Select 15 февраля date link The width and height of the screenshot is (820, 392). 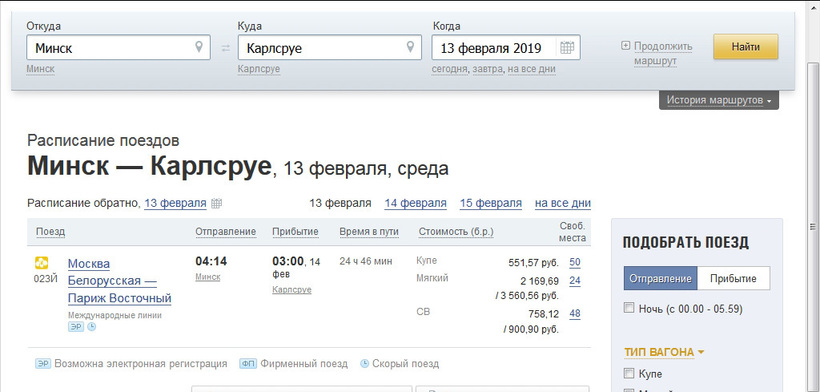pyautogui.click(x=491, y=203)
